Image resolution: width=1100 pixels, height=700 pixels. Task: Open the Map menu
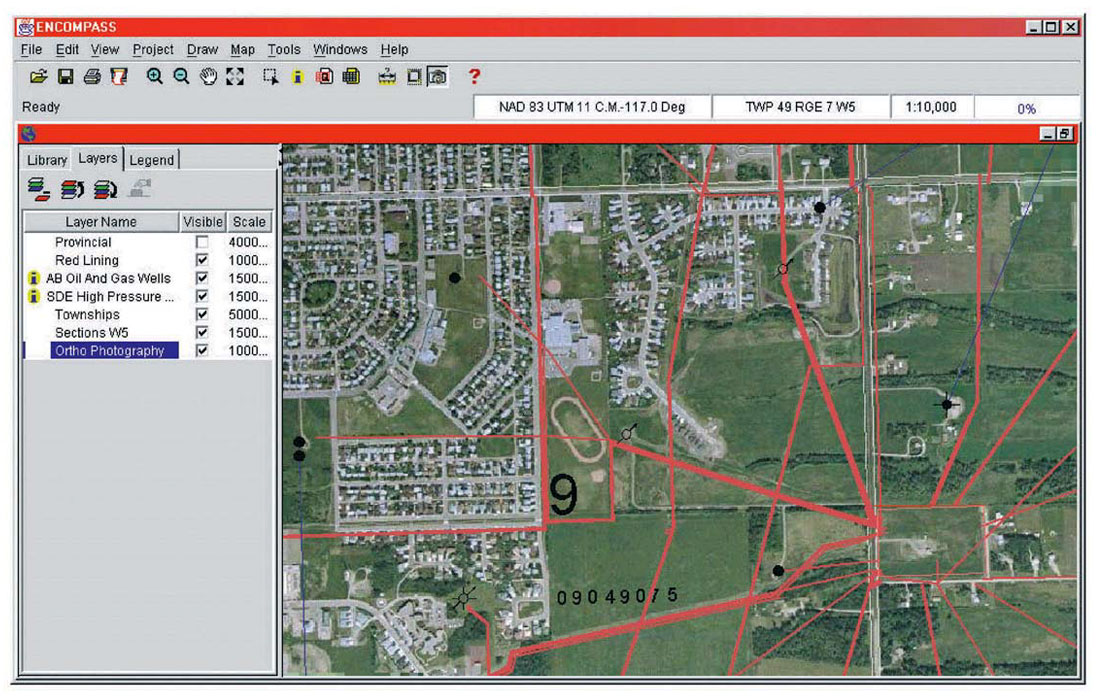(242, 50)
